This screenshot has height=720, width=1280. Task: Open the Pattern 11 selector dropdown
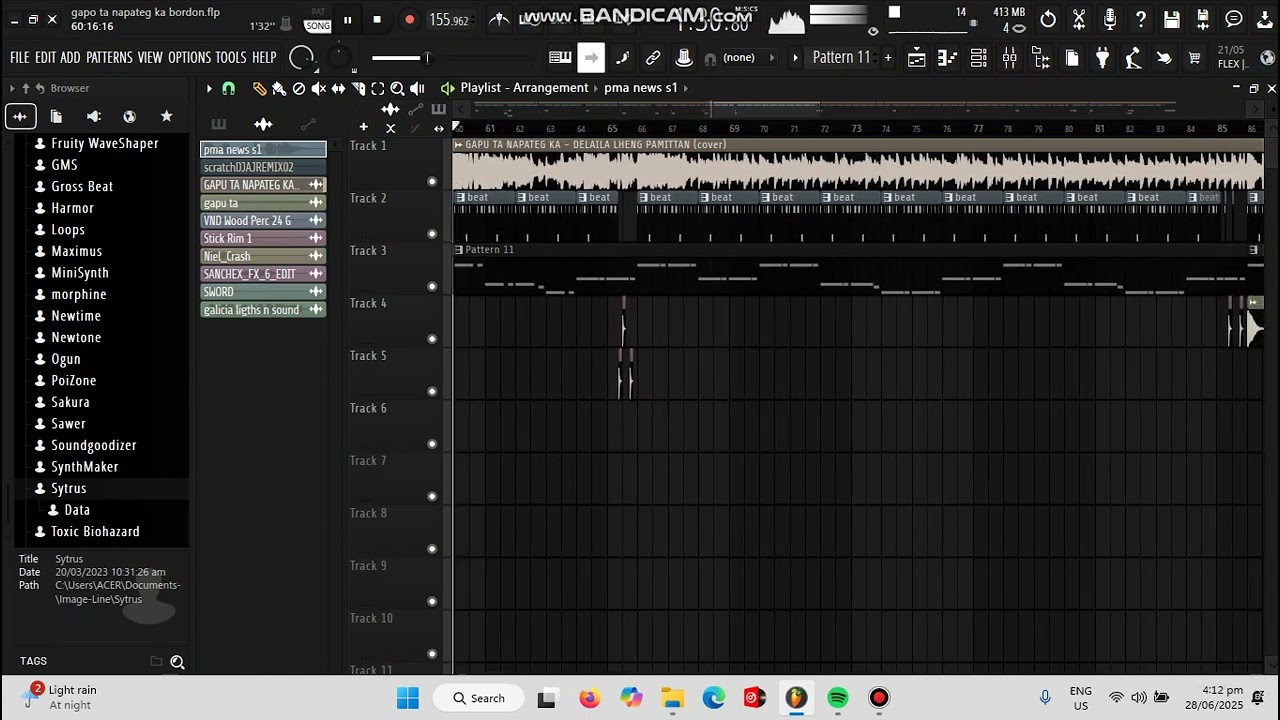(841, 58)
